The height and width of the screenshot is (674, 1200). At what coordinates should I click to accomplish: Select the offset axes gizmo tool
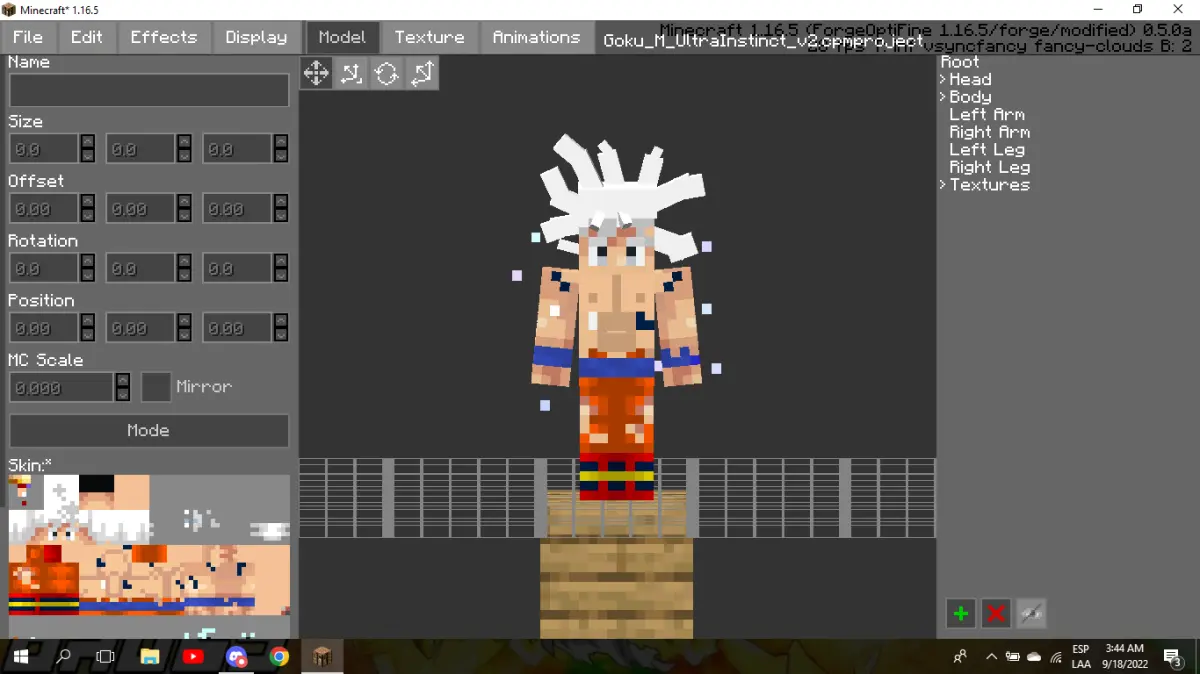(x=352, y=73)
